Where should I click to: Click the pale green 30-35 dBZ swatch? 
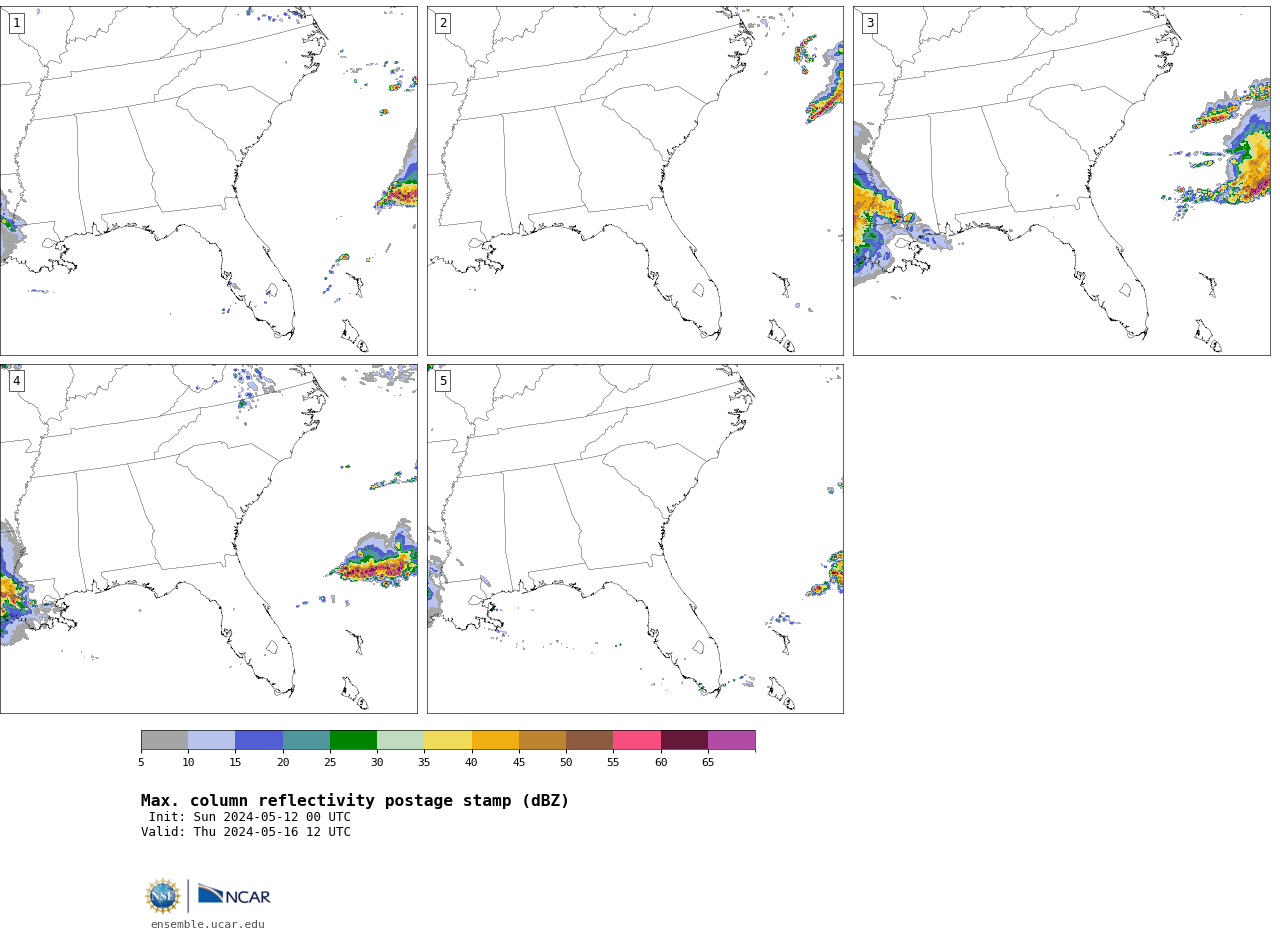pos(400,740)
